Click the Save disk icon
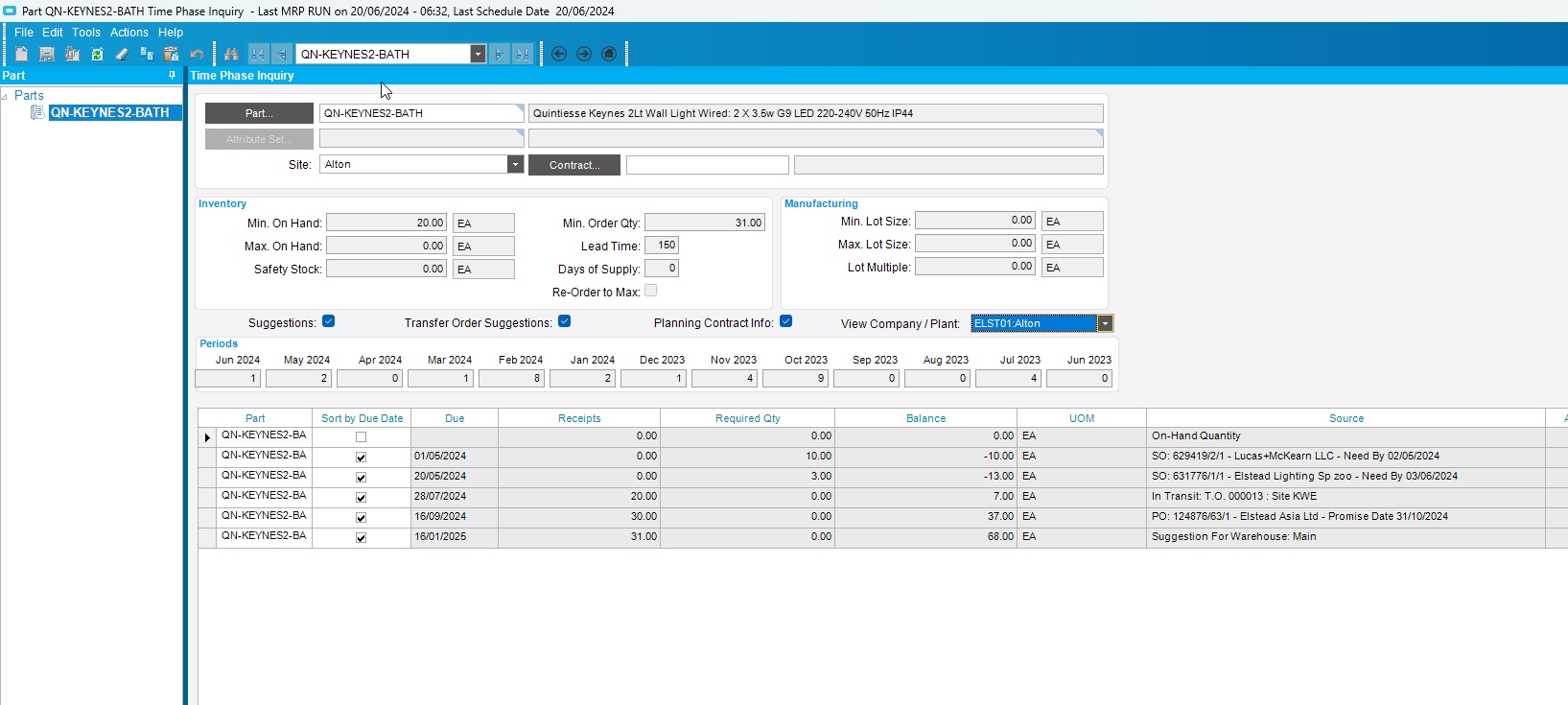 [x=46, y=54]
